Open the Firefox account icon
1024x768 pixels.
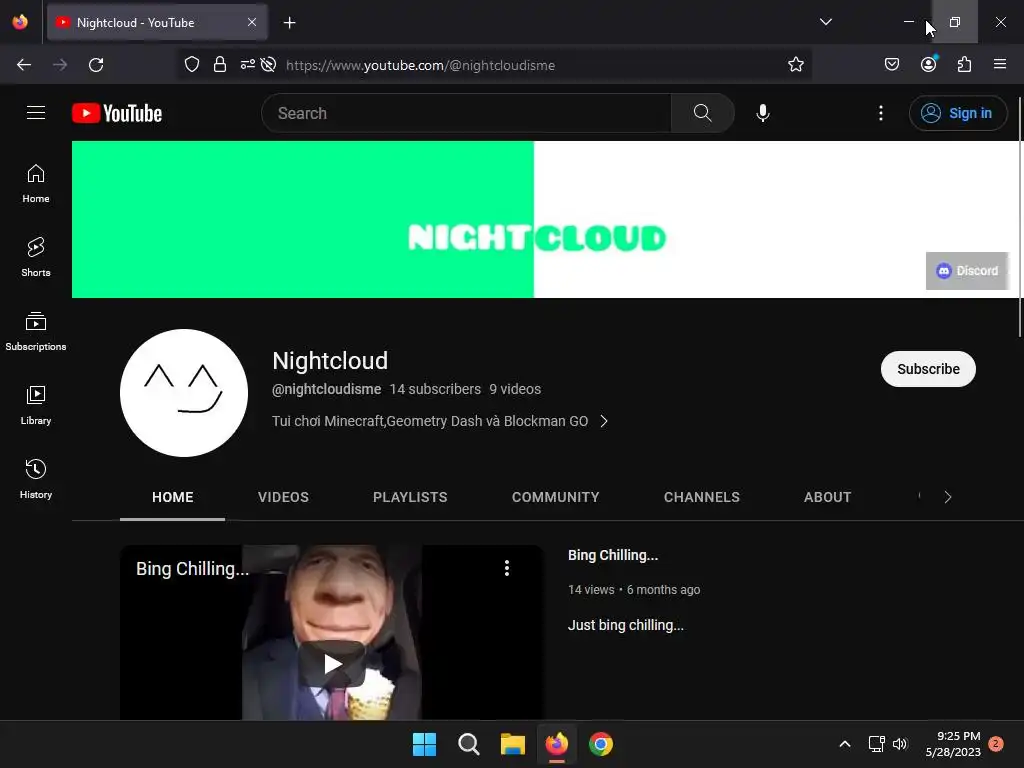929,64
